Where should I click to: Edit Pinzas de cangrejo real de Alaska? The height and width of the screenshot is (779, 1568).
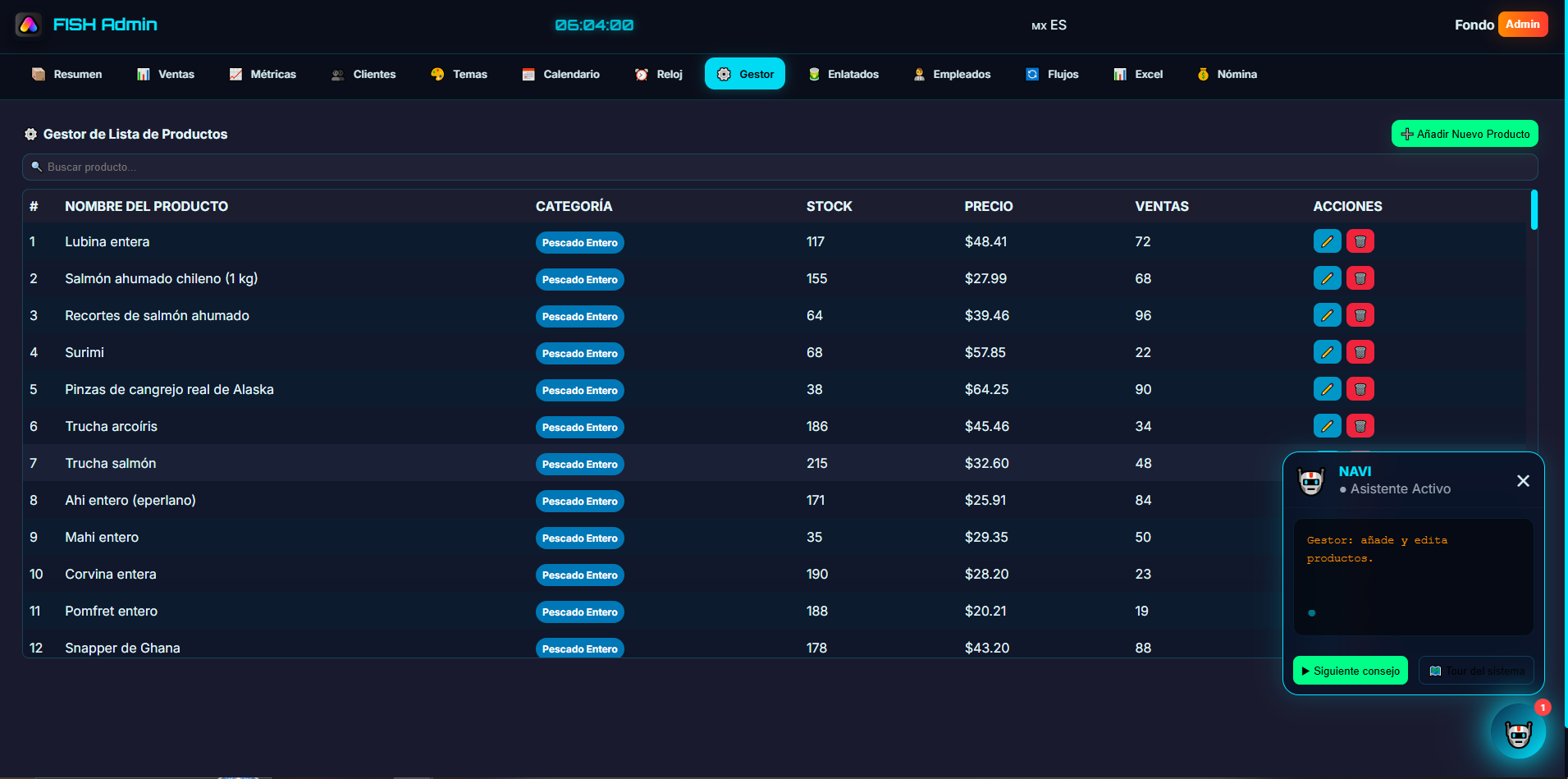pos(1327,389)
